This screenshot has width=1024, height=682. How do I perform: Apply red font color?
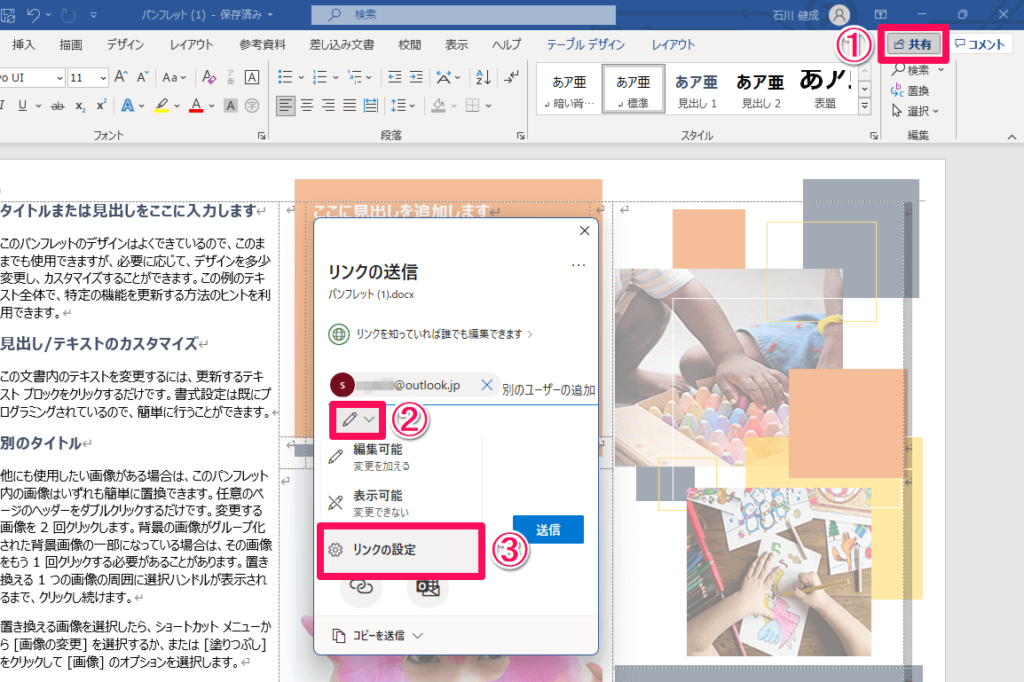tap(195, 105)
